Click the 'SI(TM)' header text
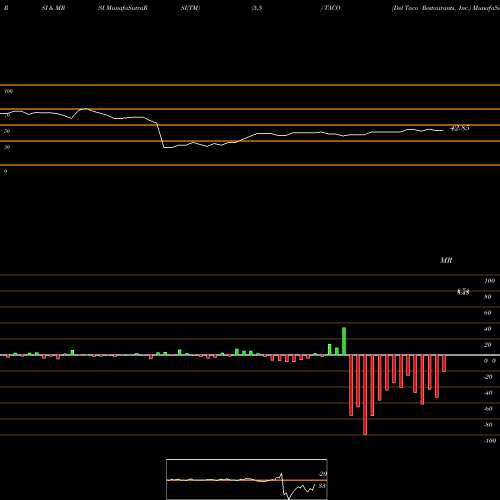Image resolution: width=500 pixels, height=500 pixels. click(190, 8)
